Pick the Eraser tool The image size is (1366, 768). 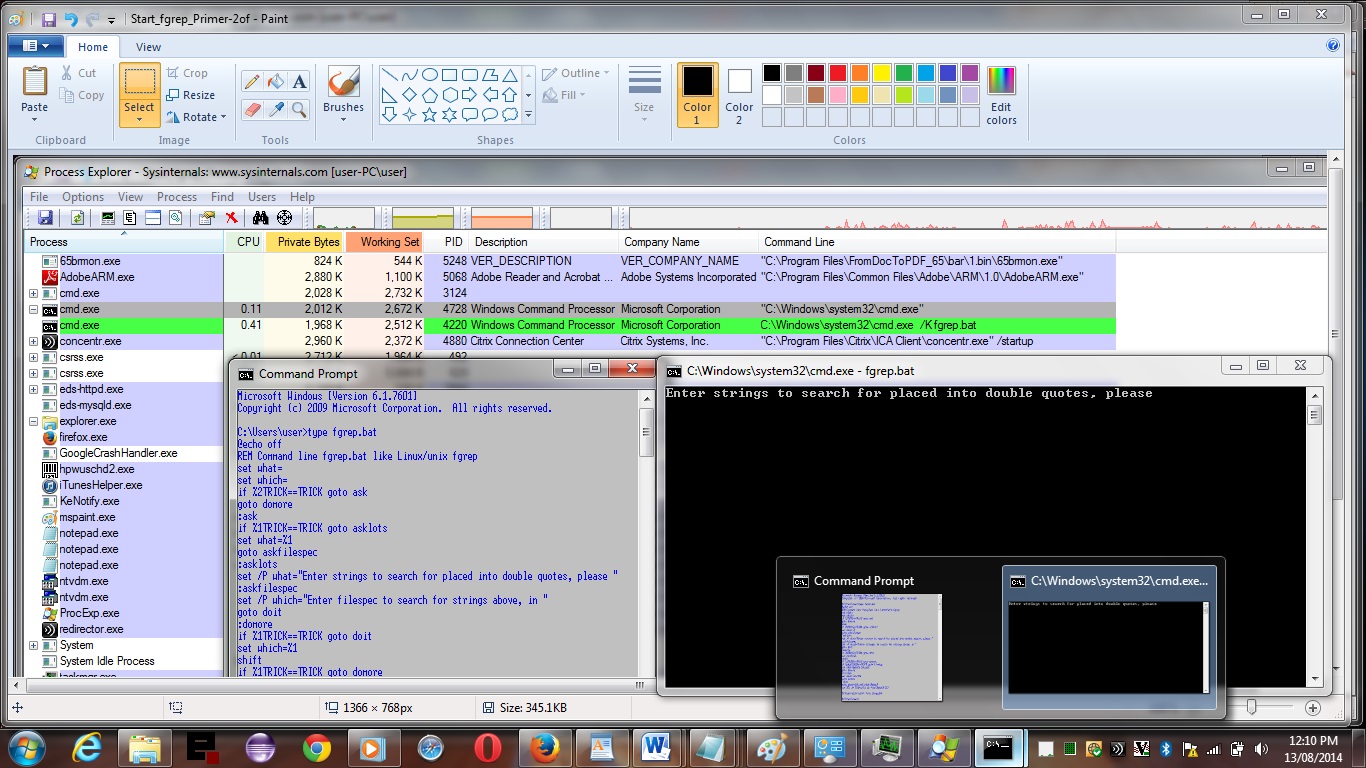252,109
